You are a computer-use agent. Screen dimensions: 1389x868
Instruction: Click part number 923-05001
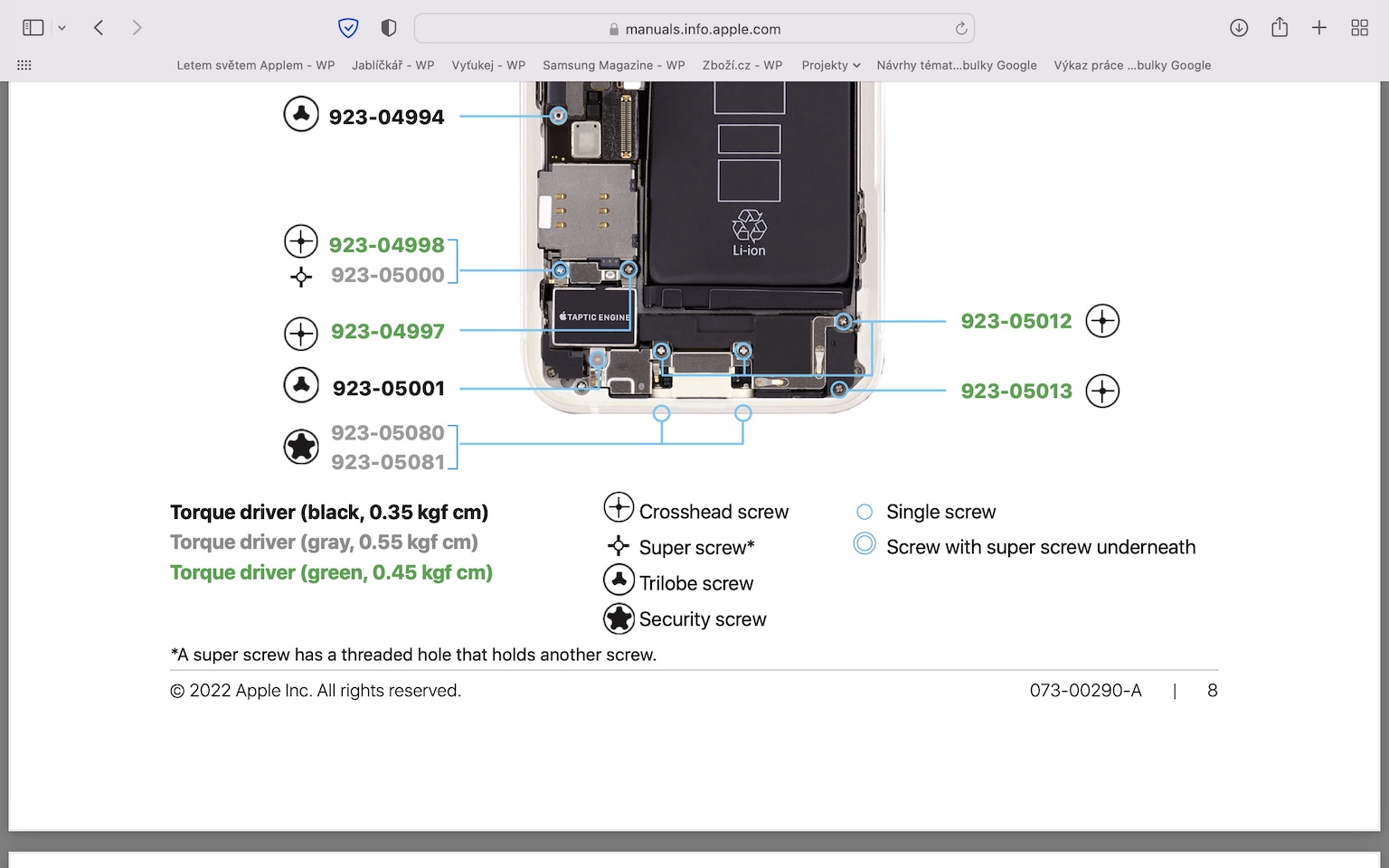[x=389, y=389]
